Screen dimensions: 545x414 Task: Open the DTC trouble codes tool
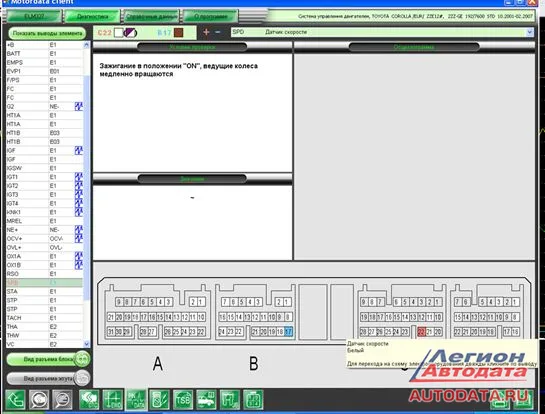click(x=89, y=400)
